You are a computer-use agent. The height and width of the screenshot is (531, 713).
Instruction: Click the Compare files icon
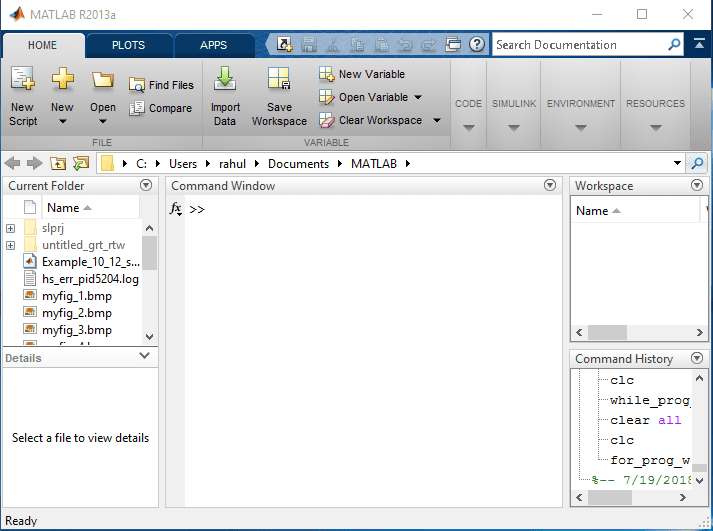pyautogui.click(x=138, y=108)
